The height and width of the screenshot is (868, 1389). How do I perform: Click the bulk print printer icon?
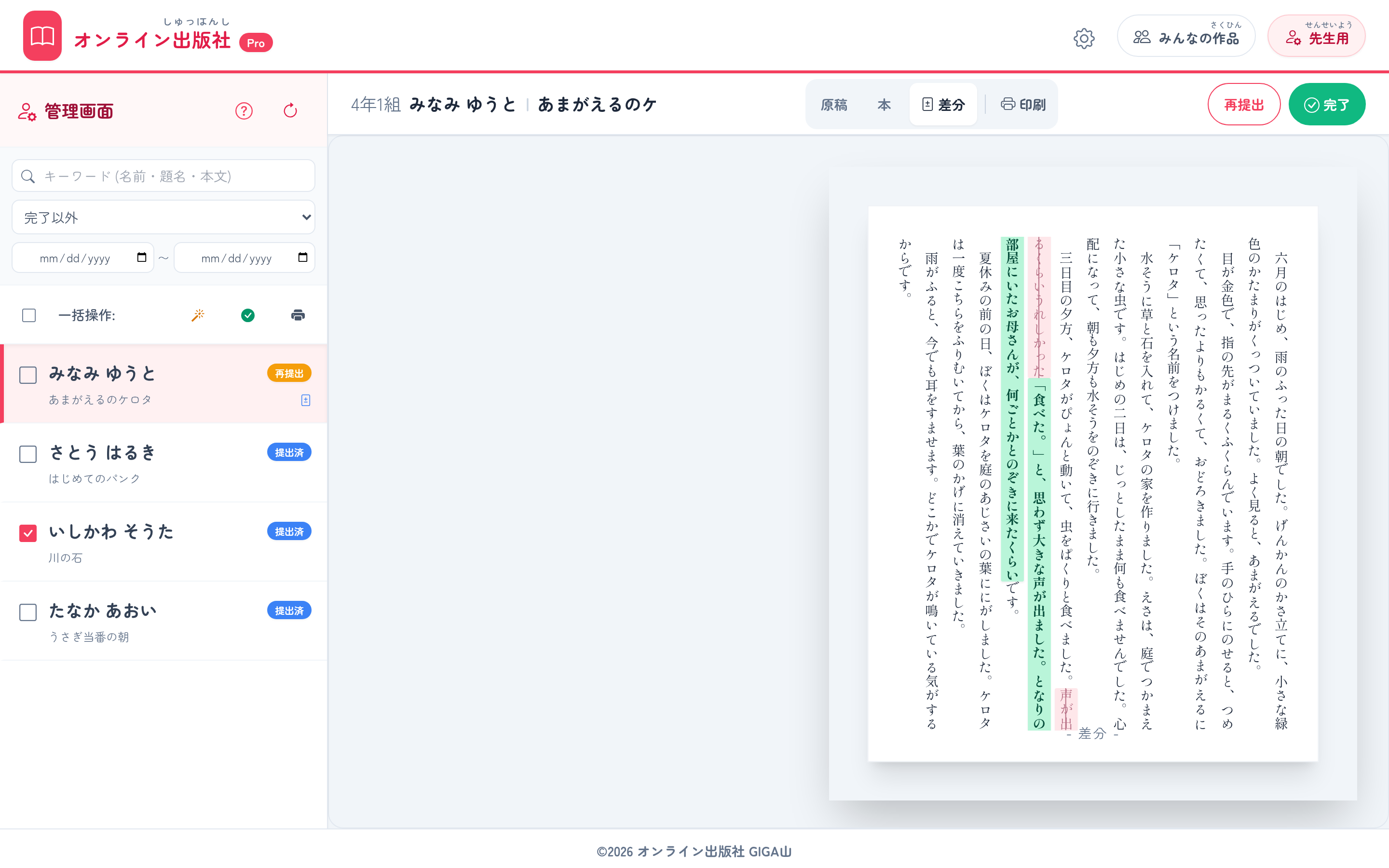[298, 315]
